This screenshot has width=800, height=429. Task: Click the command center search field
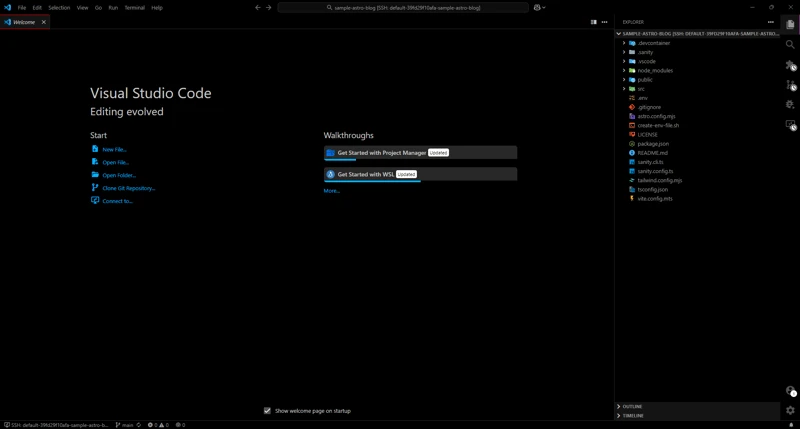point(403,8)
